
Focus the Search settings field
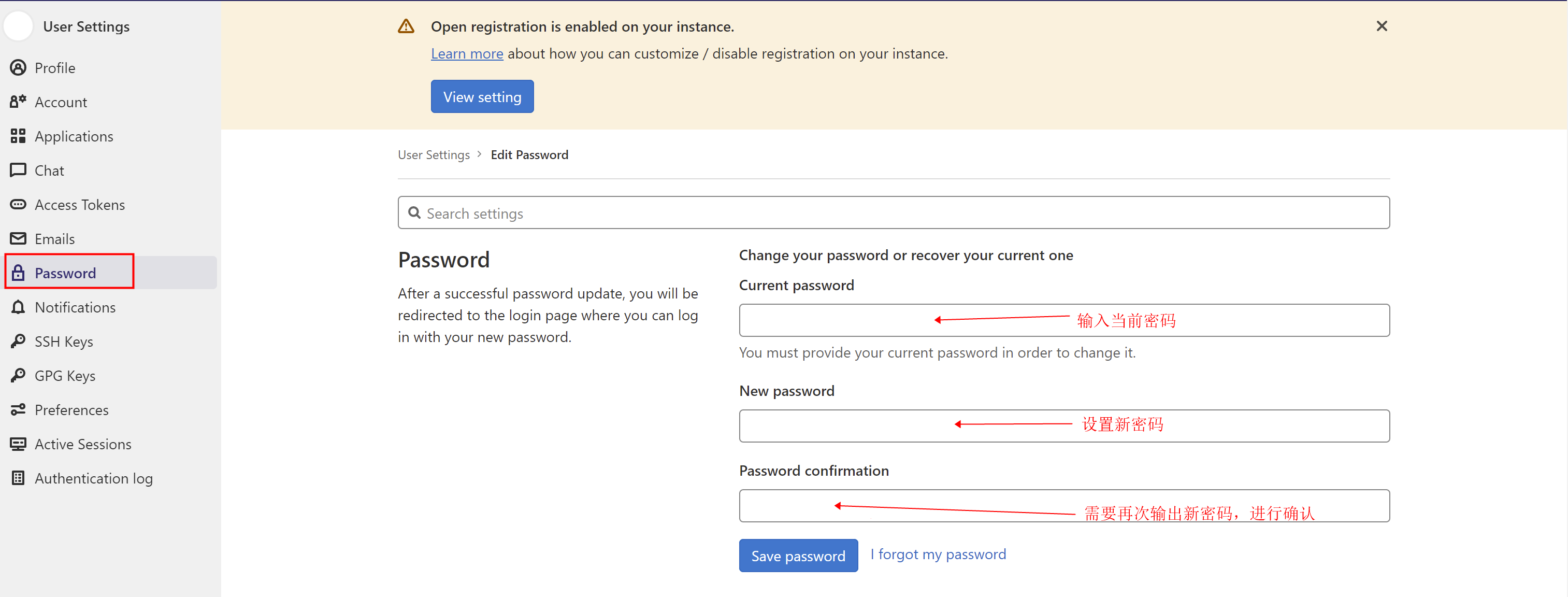click(893, 213)
